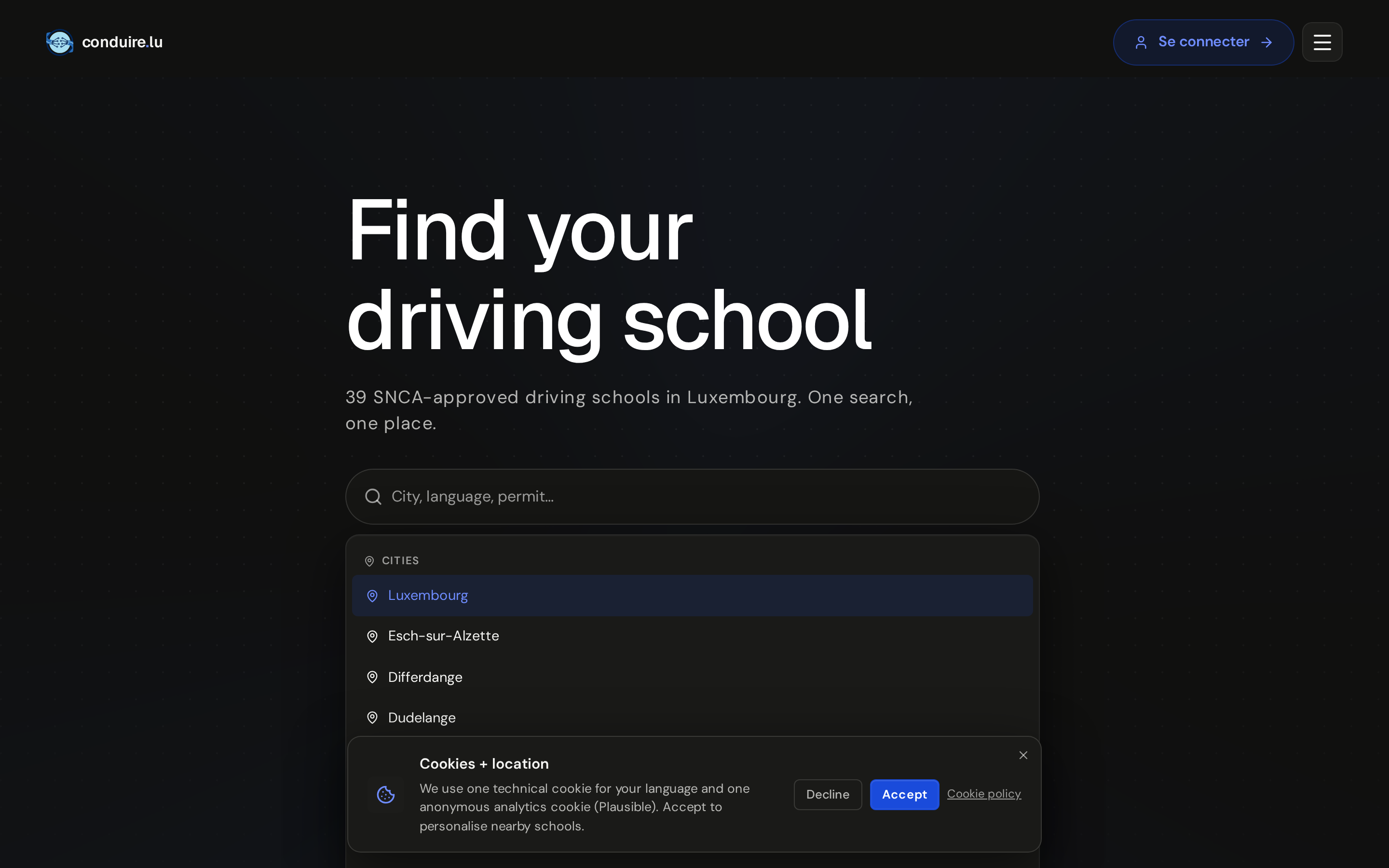Open the Cookie policy link
The width and height of the screenshot is (1389, 868).
tap(984, 794)
